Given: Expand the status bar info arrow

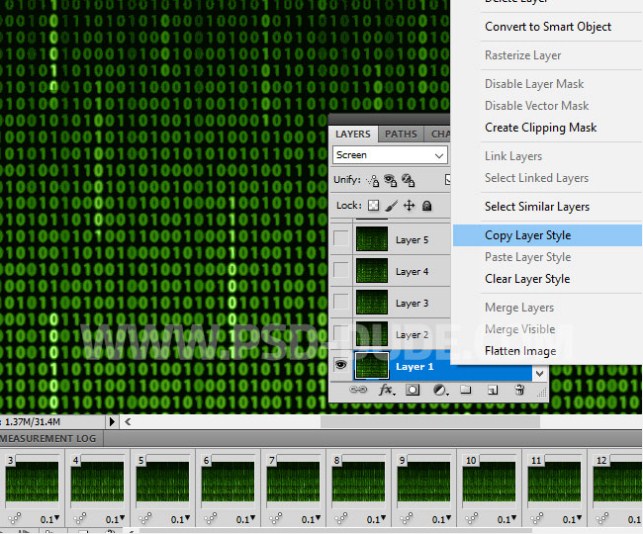Looking at the screenshot, I should [112, 422].
